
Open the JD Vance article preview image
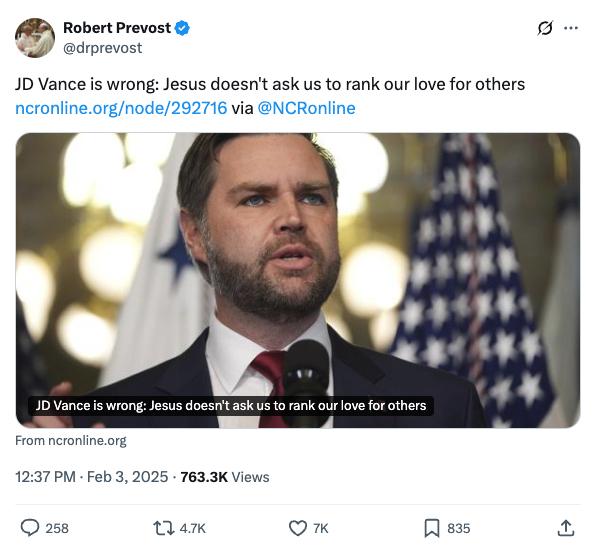tap(298, 280)
